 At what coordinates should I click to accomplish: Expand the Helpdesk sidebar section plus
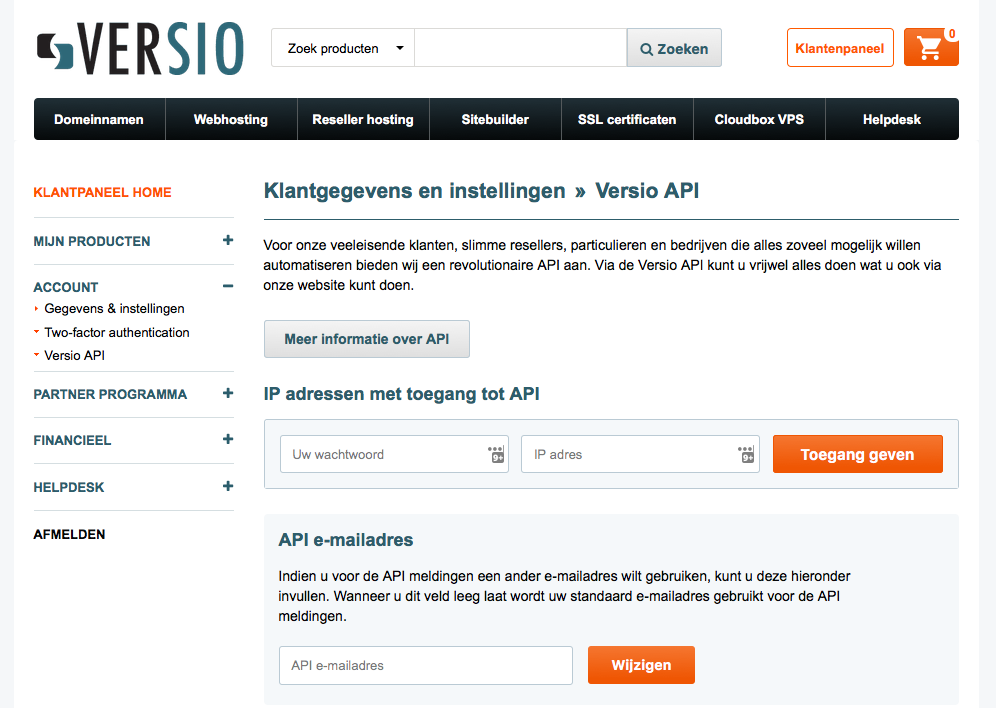pyautogui.click(x=228, y=486)
